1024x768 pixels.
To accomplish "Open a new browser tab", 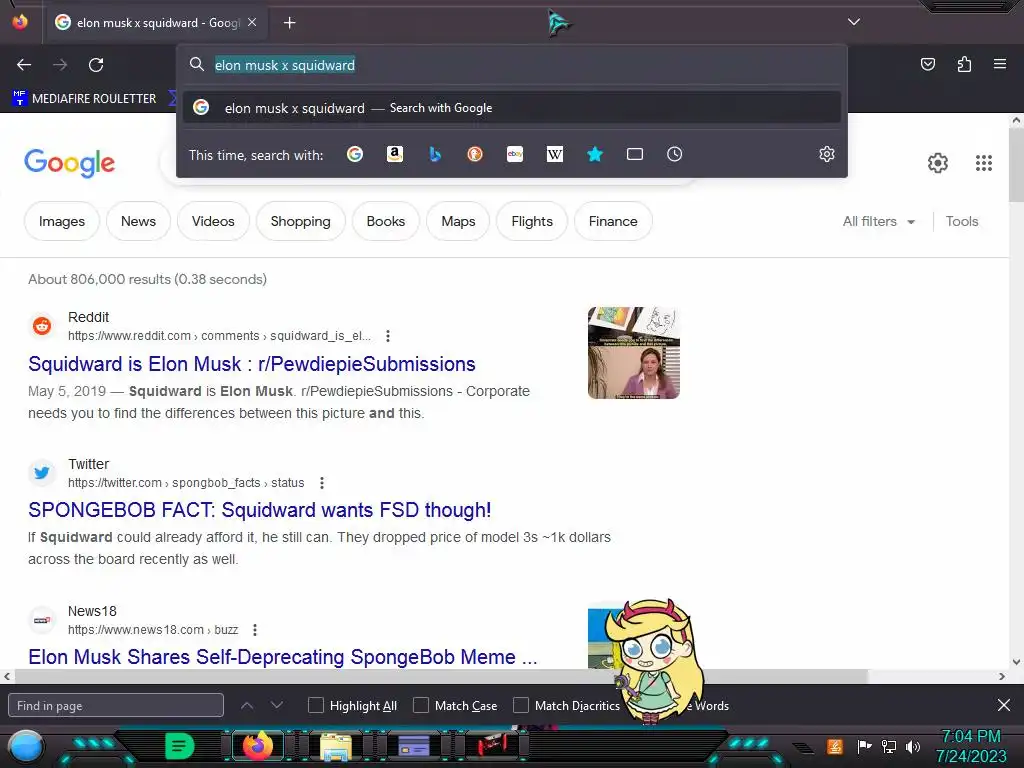I will 289,23.
